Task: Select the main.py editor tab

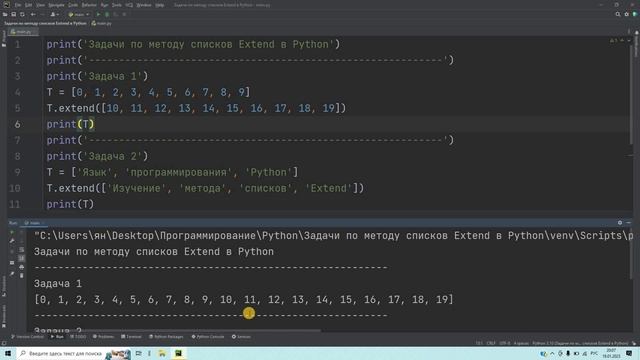Action: pyautogui.click(x=23, y=31)
